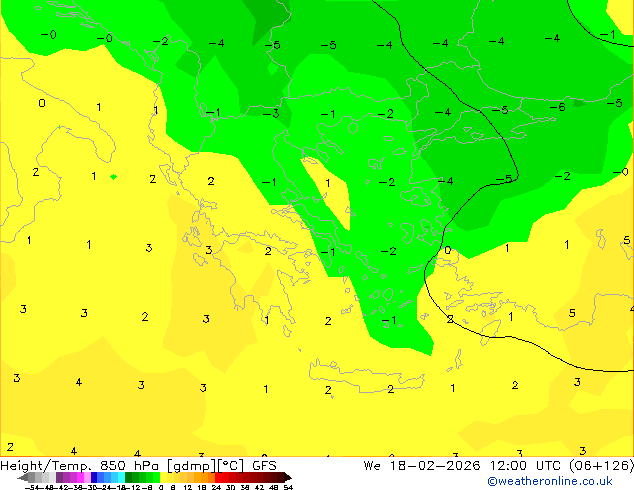Click the bright red swatch above the 24 label

point(218,477)
